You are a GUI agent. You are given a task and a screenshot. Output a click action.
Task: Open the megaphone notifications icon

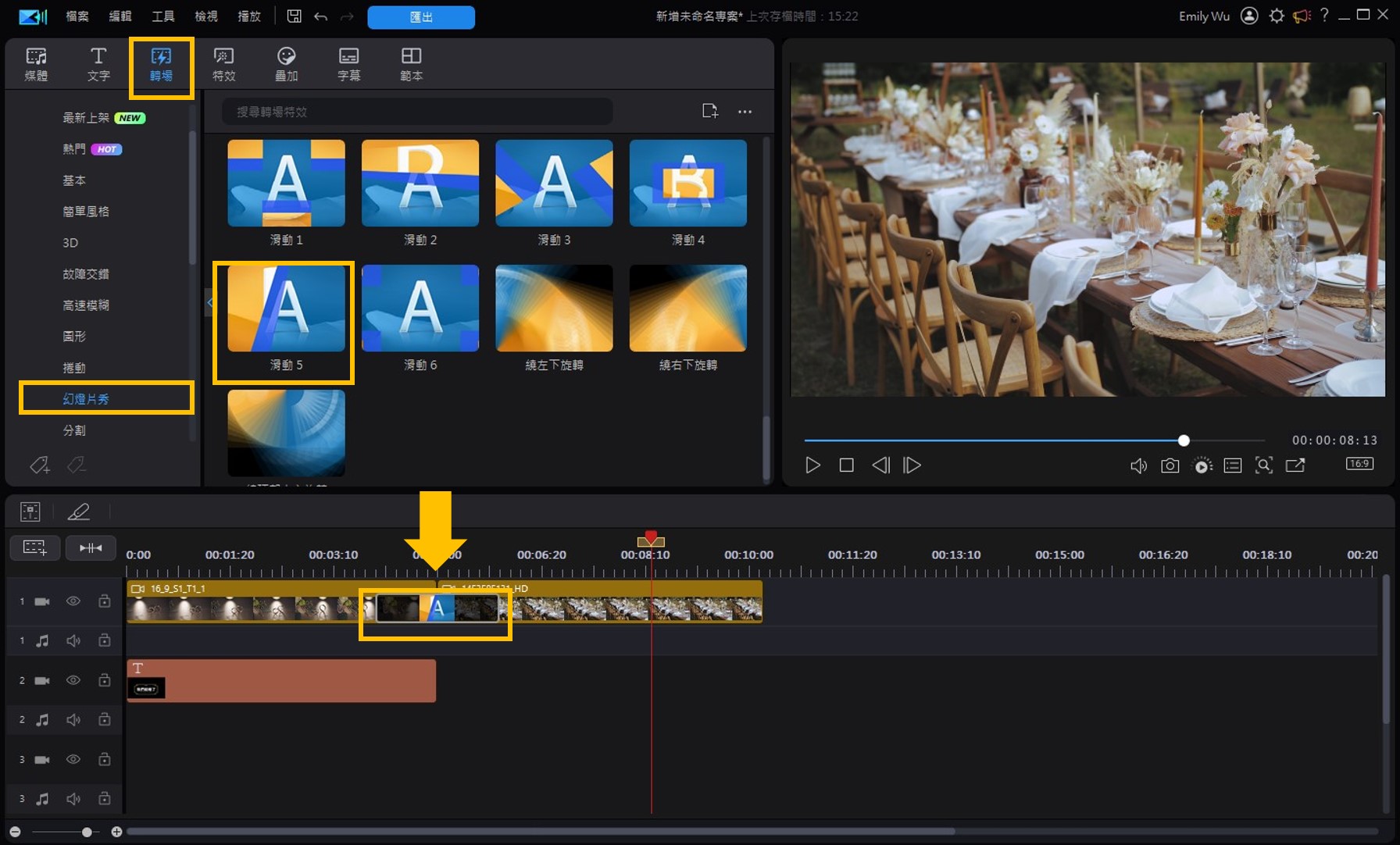1302,16
